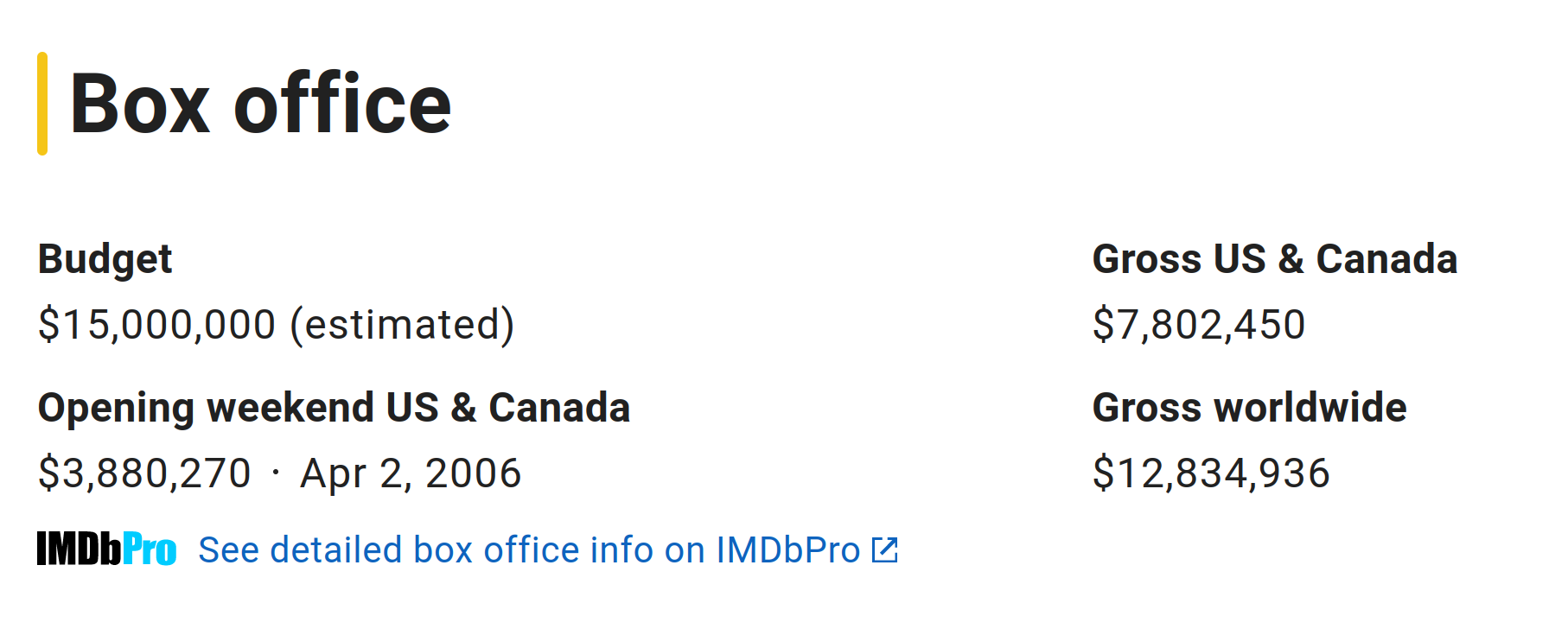
Task: Click the word Canada under Gross US
Action: coord(1386,259)
